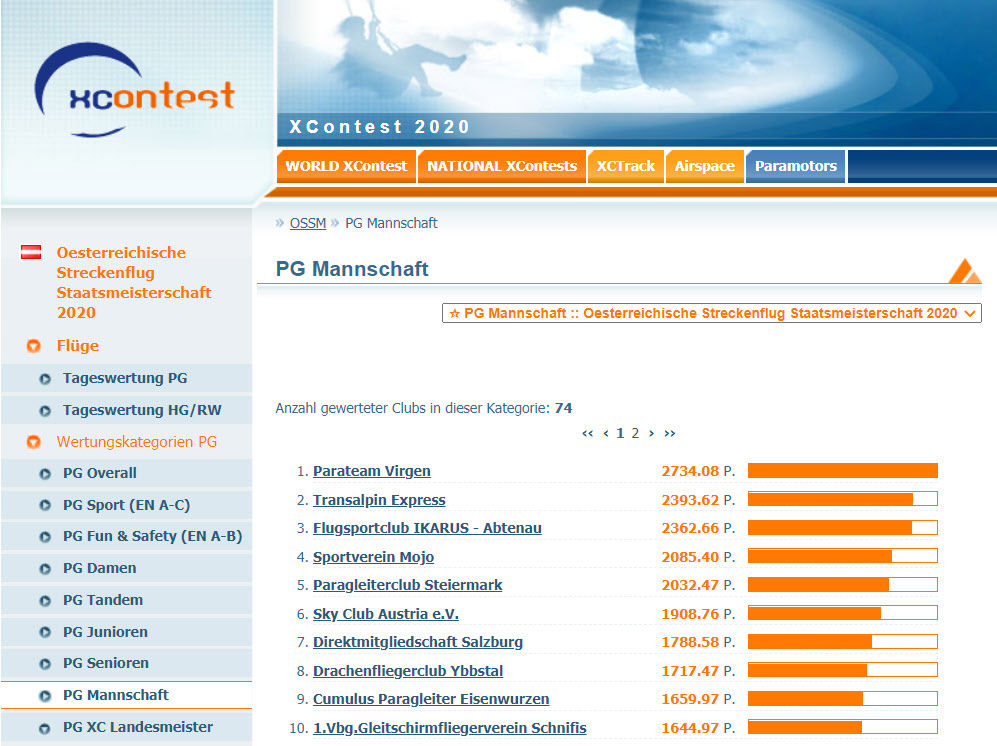997x746 pixels.
Task: Select PG Tandem category
Action: [x=103, y=600]
